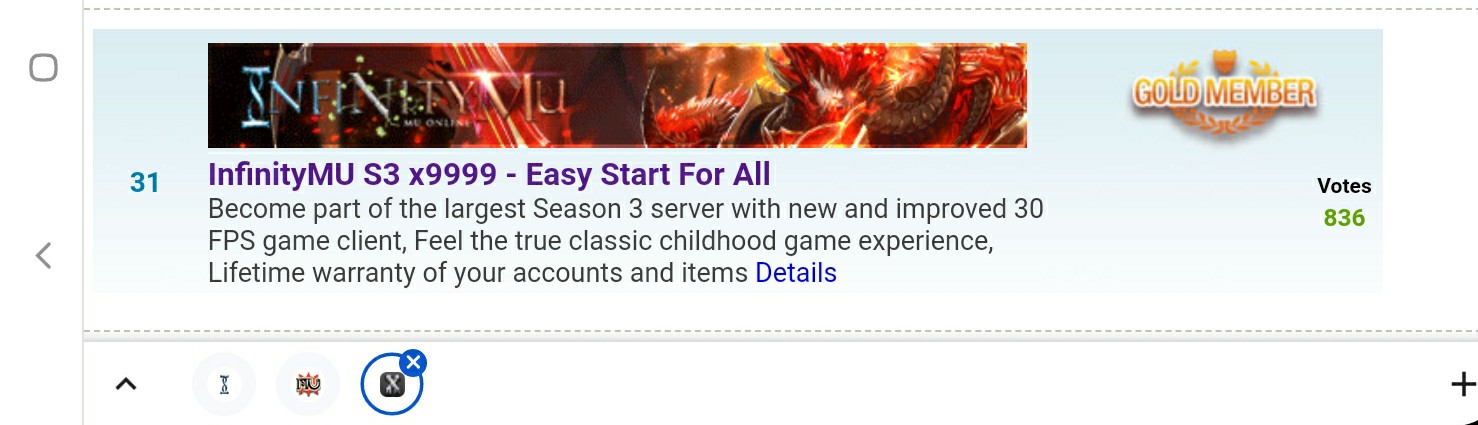Viewport: 1478px width, 425px height.
Task: Click the 836 votes count
Action: [x=1344, y=218]
